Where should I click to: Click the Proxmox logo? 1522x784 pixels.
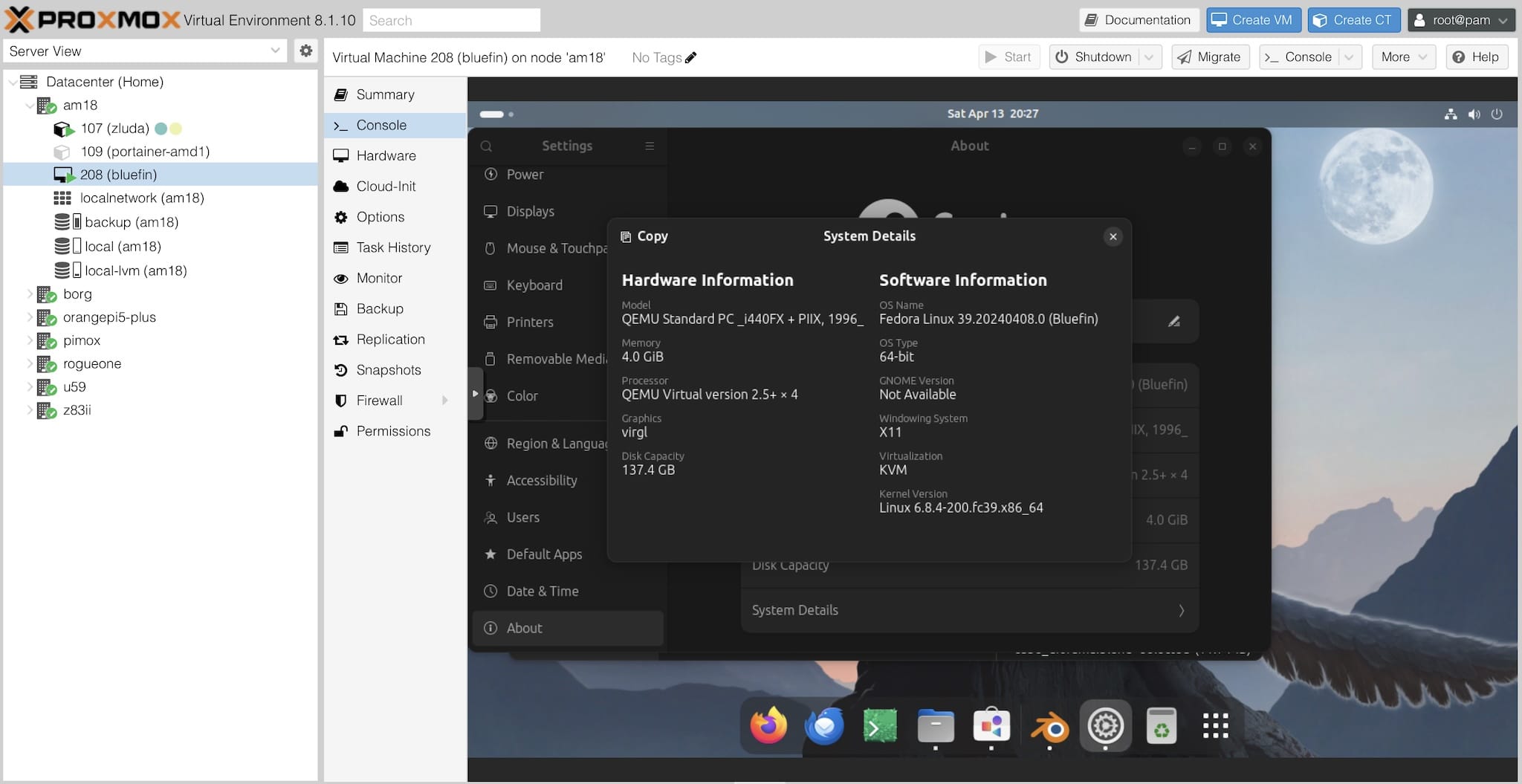coord(92,19)
